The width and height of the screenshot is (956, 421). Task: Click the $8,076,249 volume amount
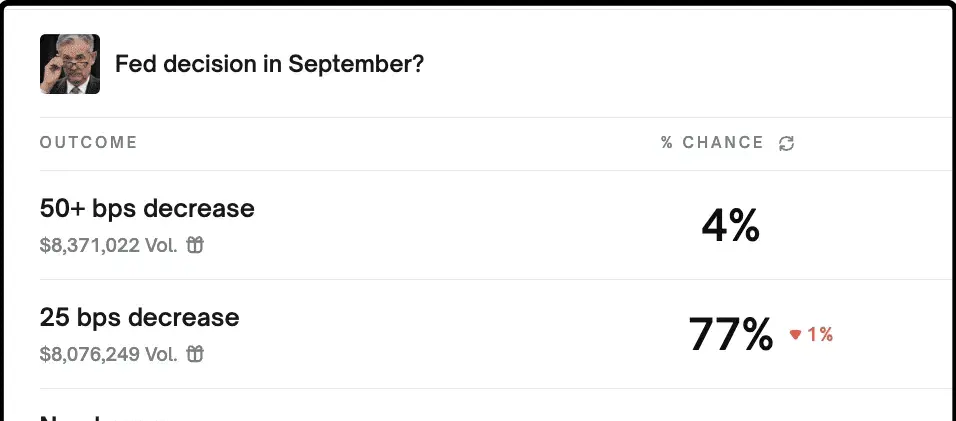(90, 353)
